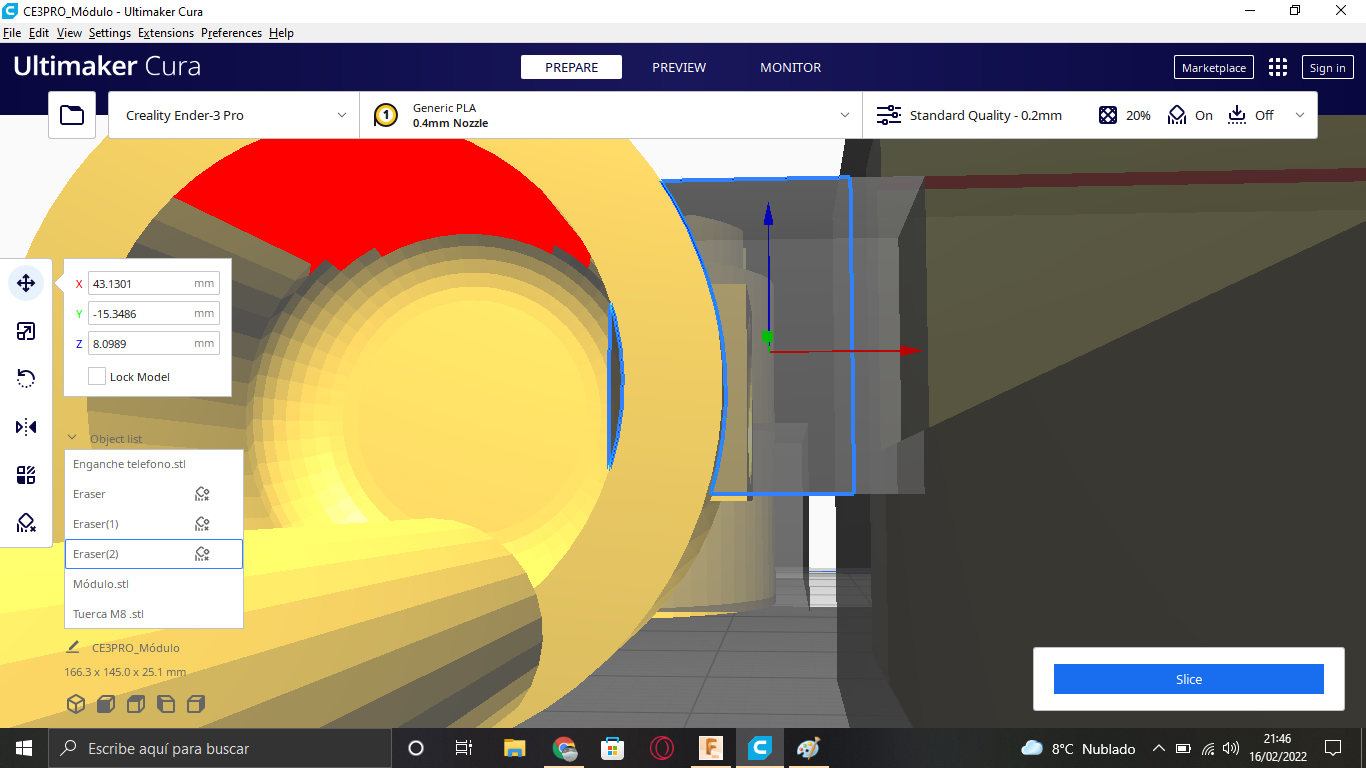The width and height of the screenshot is (1366, 768).
Task: Open Opera browser from the taskbar
Action: [x=661, y=748]
